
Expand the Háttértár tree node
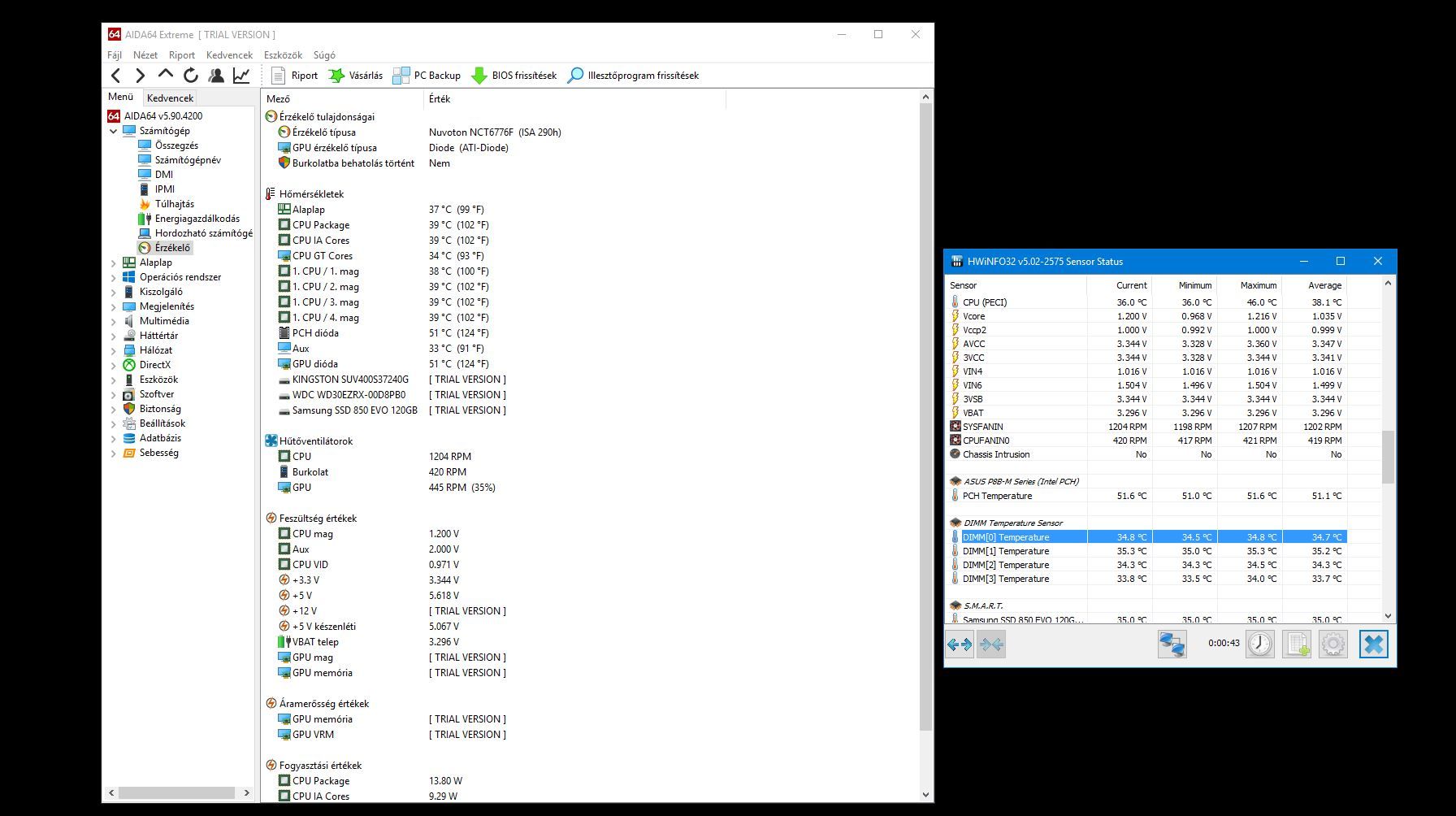(x=113, y=336)
